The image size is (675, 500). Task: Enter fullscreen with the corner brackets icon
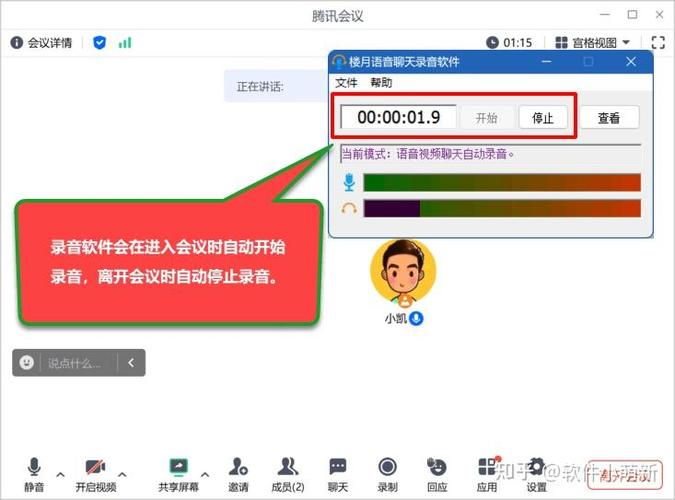[658, 43]
